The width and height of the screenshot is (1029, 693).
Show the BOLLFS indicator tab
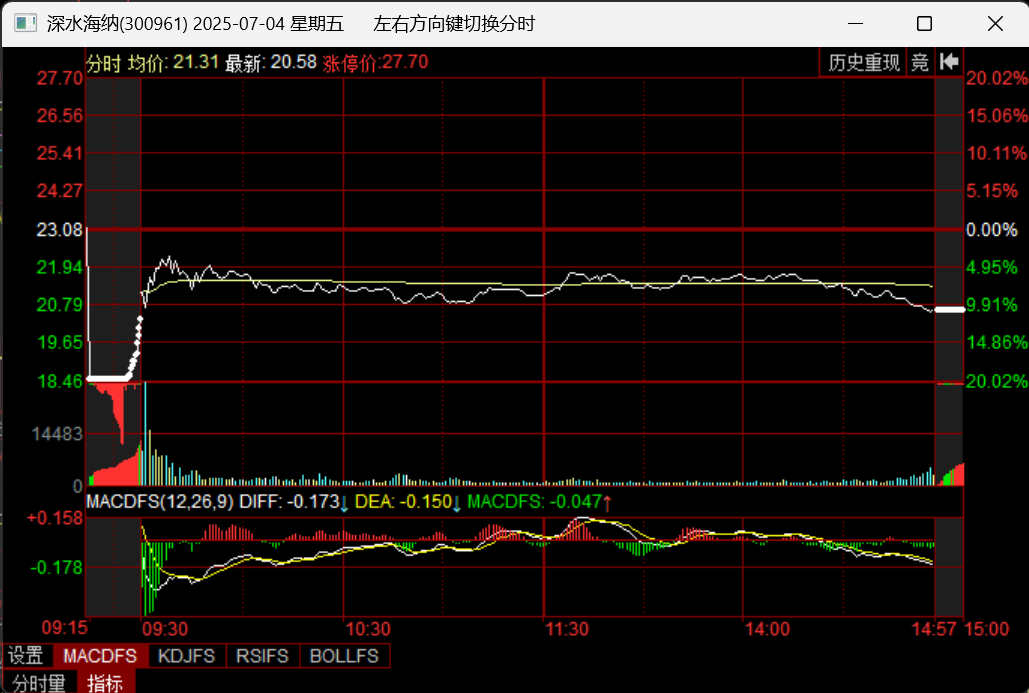pos(344,656)
